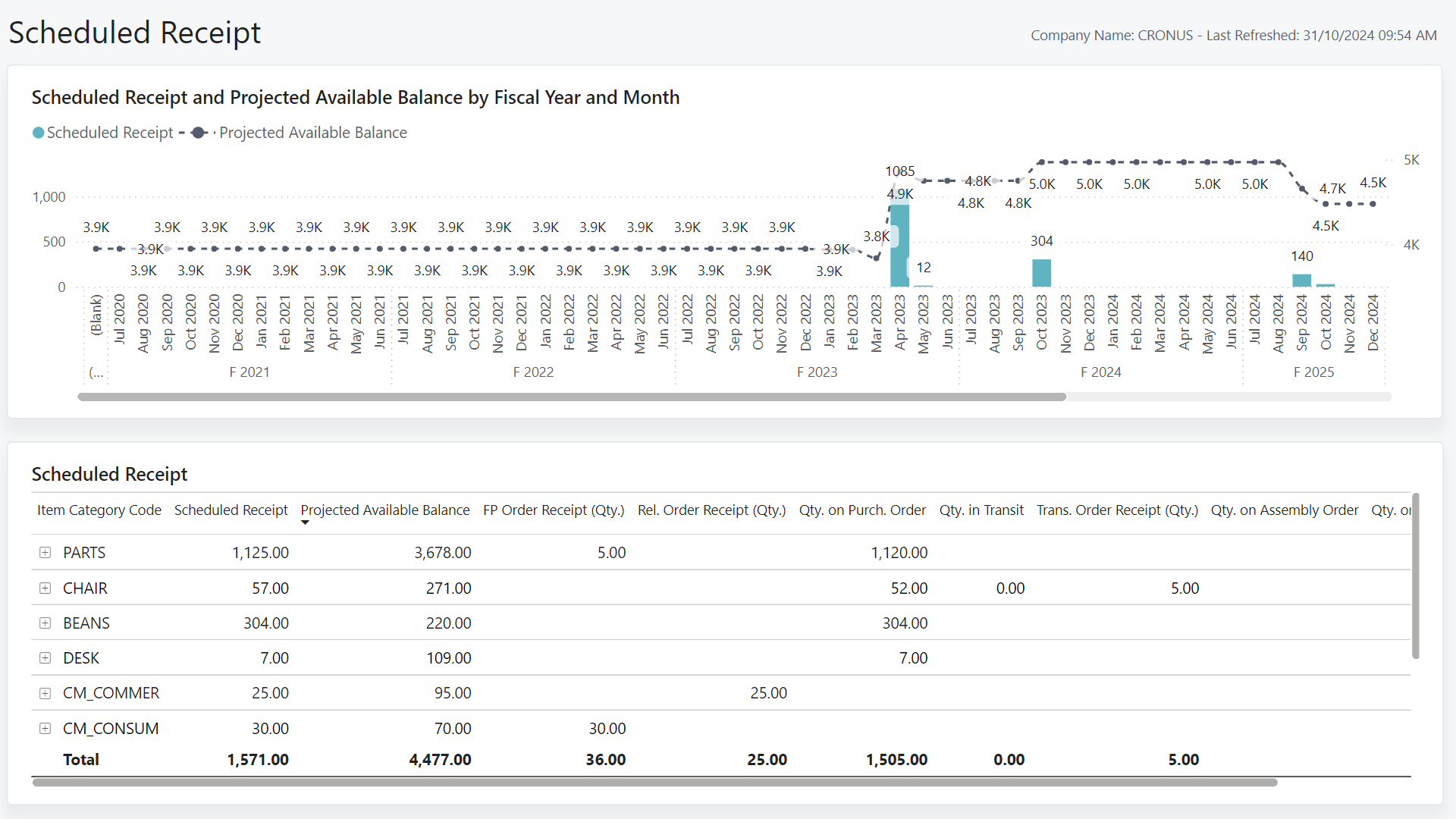Expand the PARTS category row
Screen dimensions: 1456x819
pyautogui.click(x=45, y=552)
